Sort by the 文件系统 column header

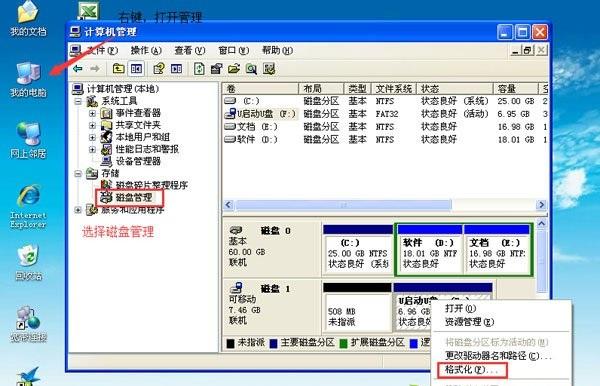tap(394, 89)
